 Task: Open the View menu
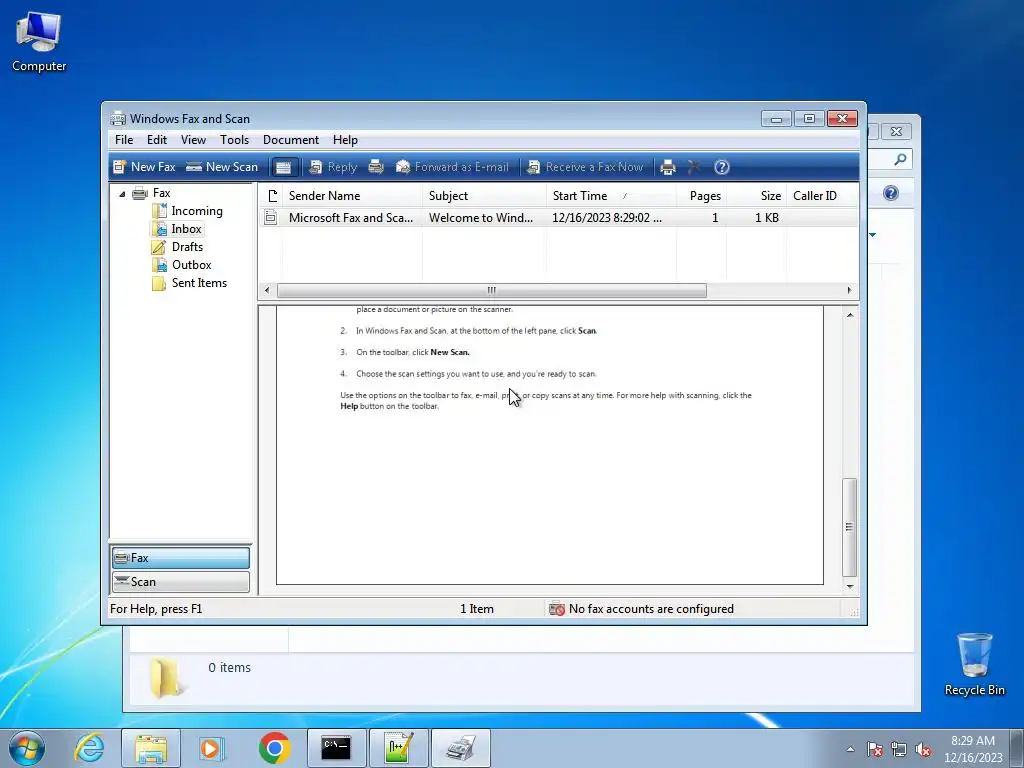coord(193,140)
